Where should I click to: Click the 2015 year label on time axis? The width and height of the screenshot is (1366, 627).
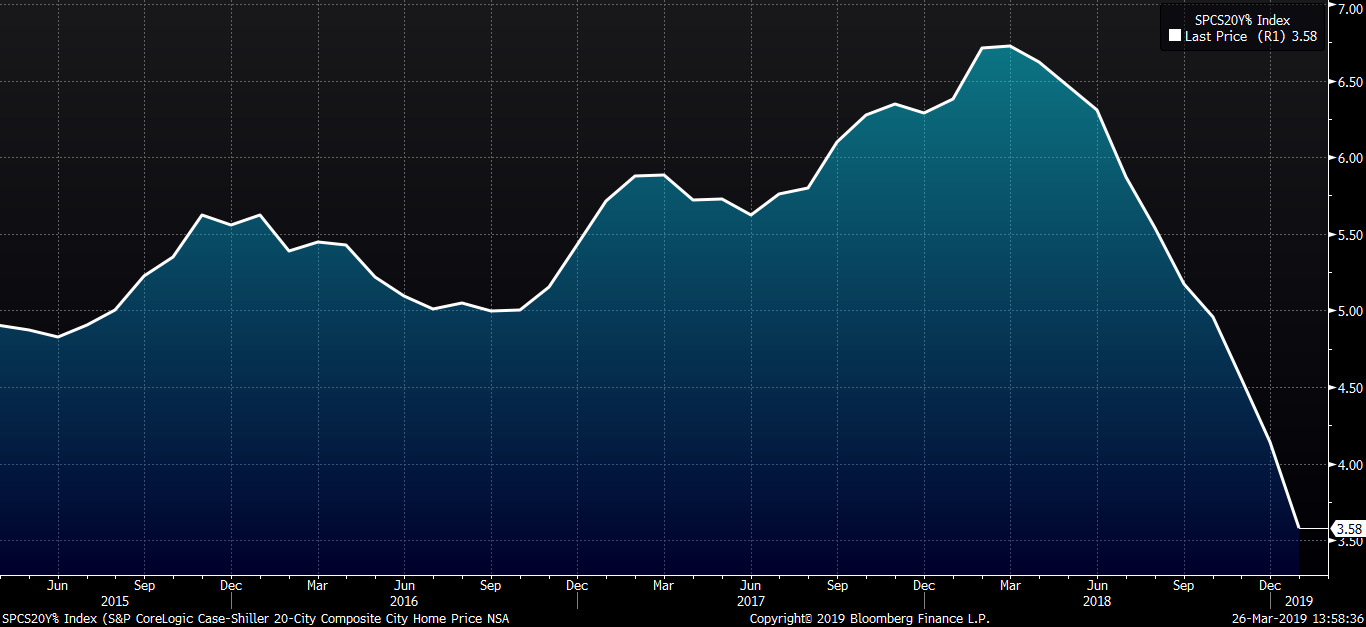[x=115, y=602]
